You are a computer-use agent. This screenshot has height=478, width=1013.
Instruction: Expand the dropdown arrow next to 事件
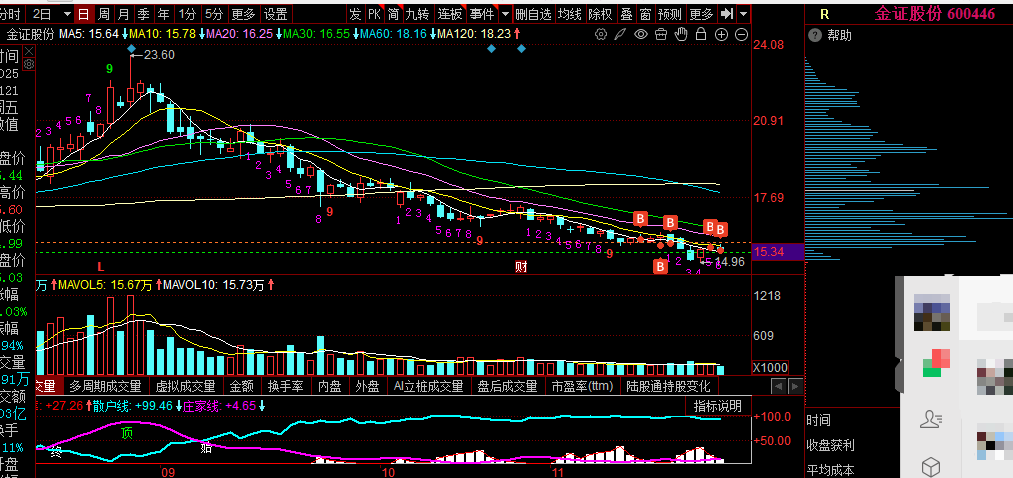tap(505, 14)
